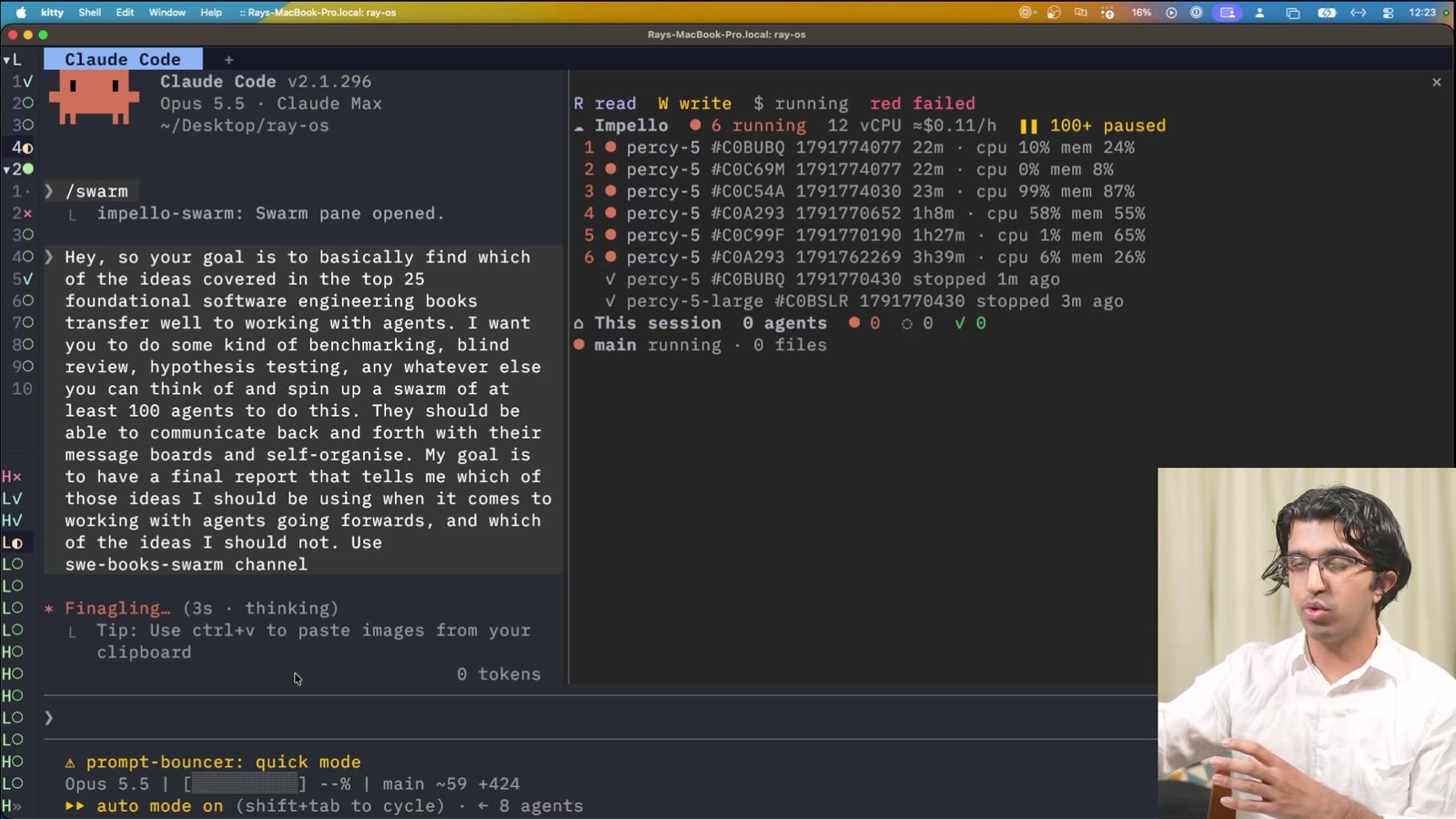
Task: Click the play circle menu bar icon
Action: pos(1171,13)
